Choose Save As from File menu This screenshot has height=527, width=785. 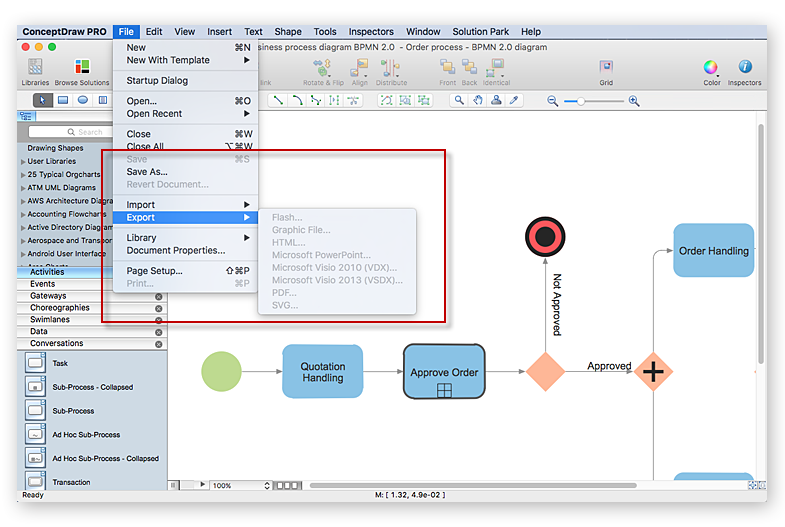point(147,172)
